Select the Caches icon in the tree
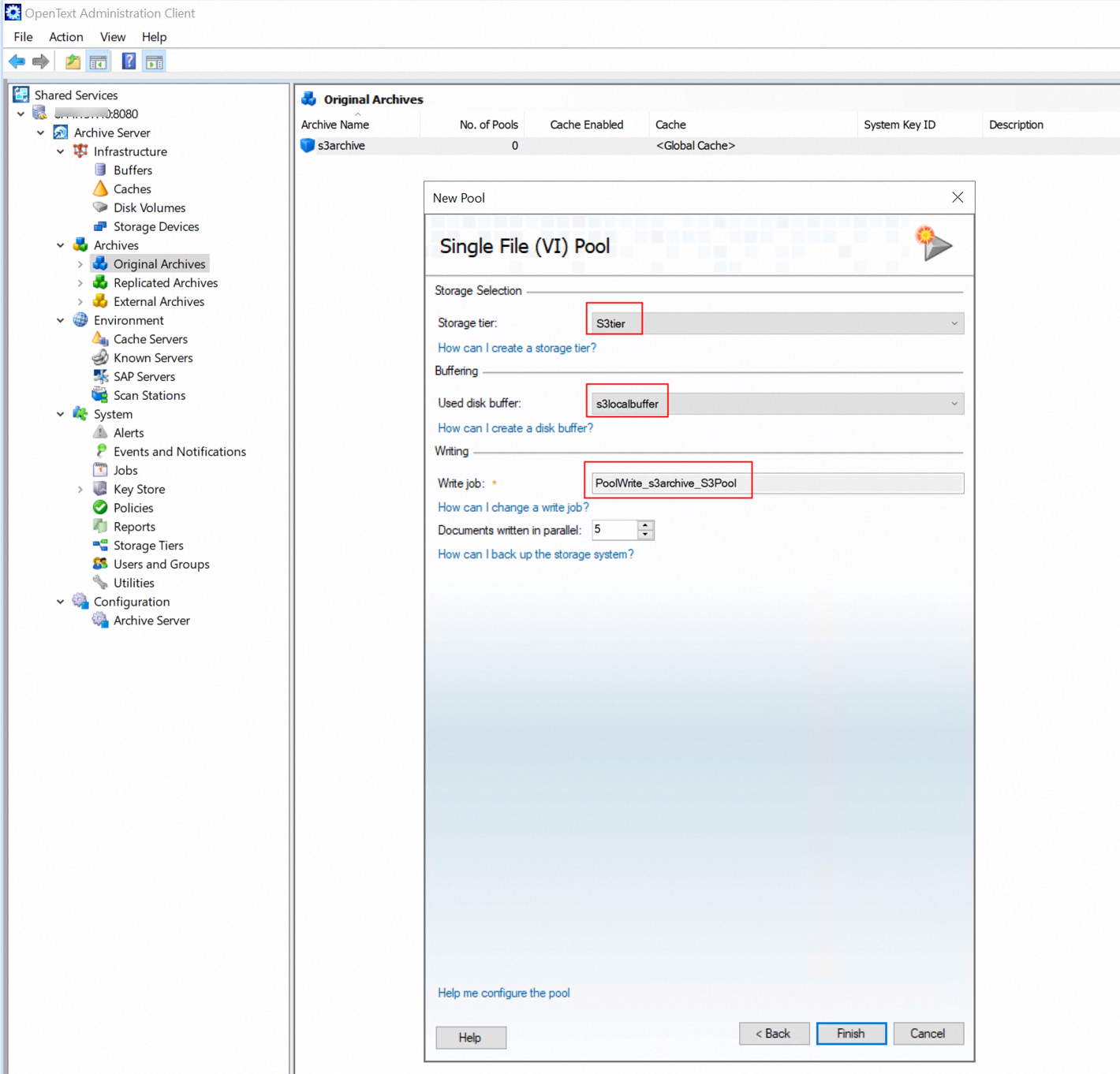1120x1074 pixels. tap(100, 188)
